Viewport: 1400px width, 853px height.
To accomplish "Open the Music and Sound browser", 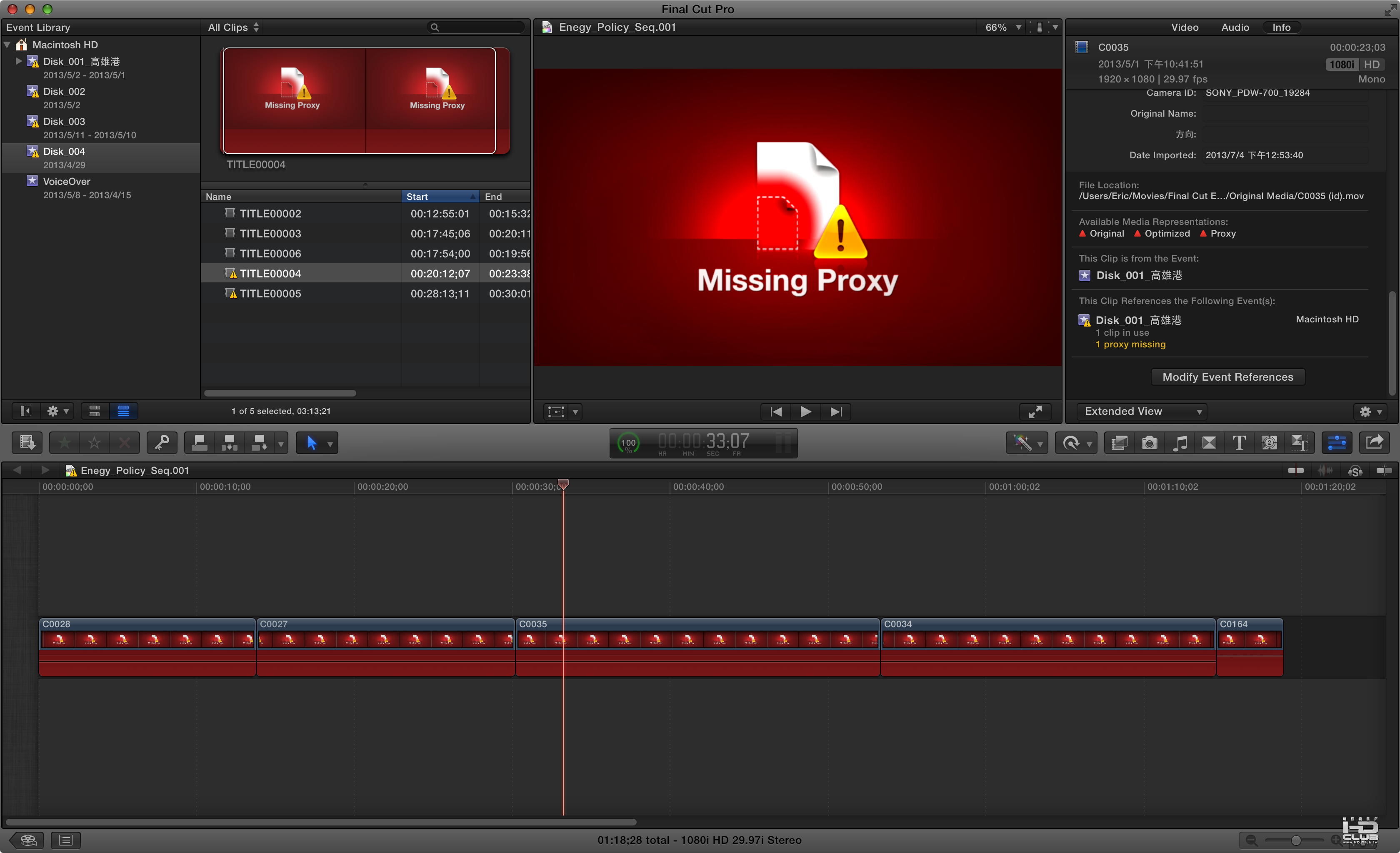I will (x=1180, y=442).
